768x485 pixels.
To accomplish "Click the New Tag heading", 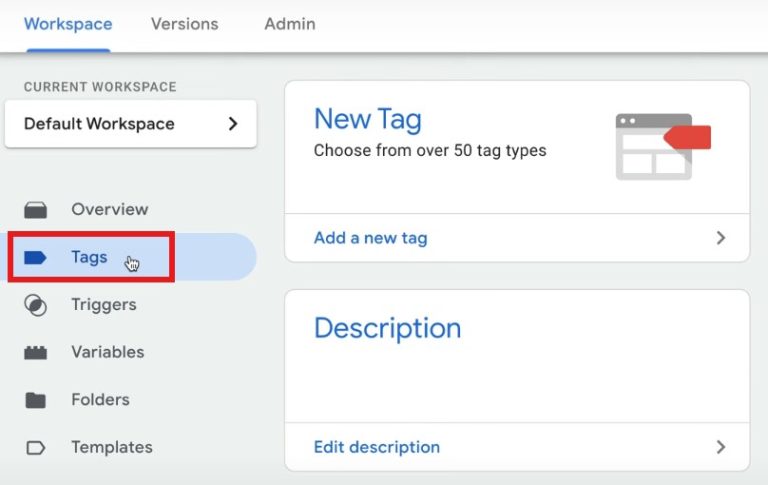I will coord(368,119).
